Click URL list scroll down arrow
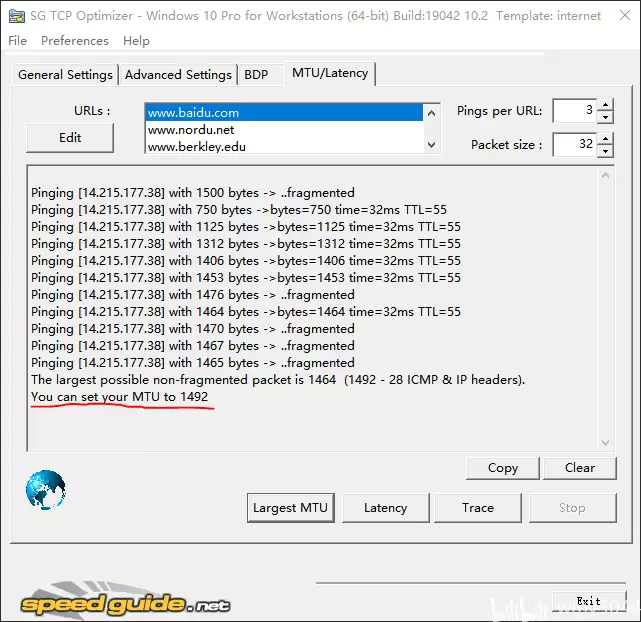The width and height of the screenshot is (641, 622). click(431, 145)
